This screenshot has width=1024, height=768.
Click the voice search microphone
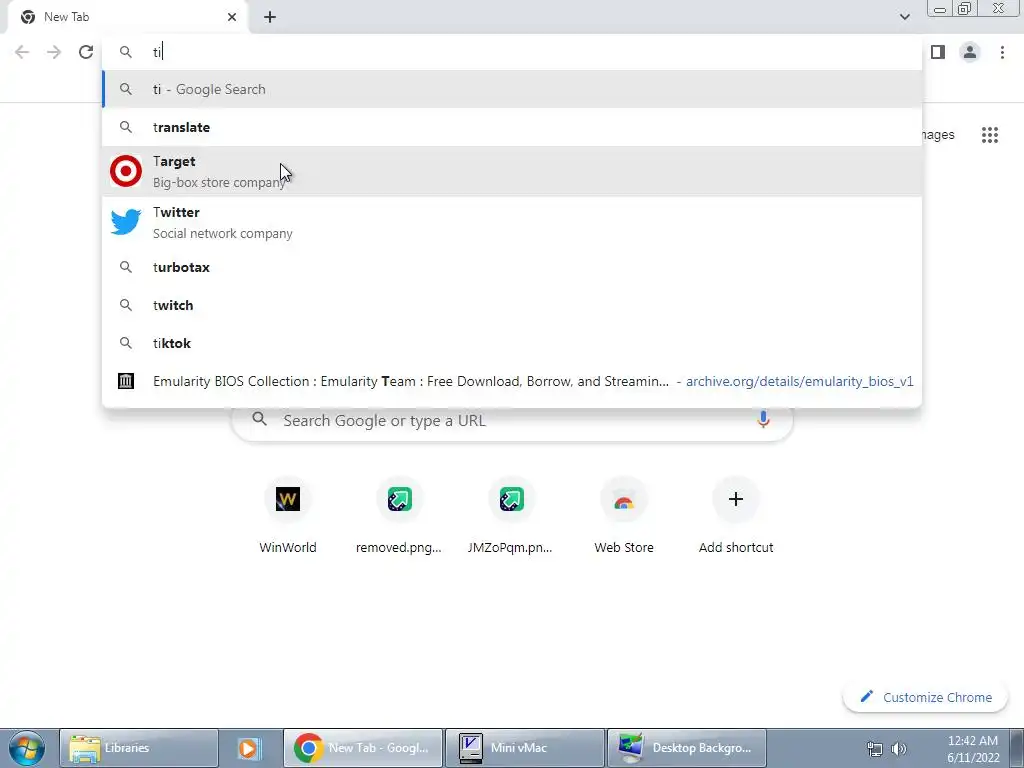tap(763, 420)
